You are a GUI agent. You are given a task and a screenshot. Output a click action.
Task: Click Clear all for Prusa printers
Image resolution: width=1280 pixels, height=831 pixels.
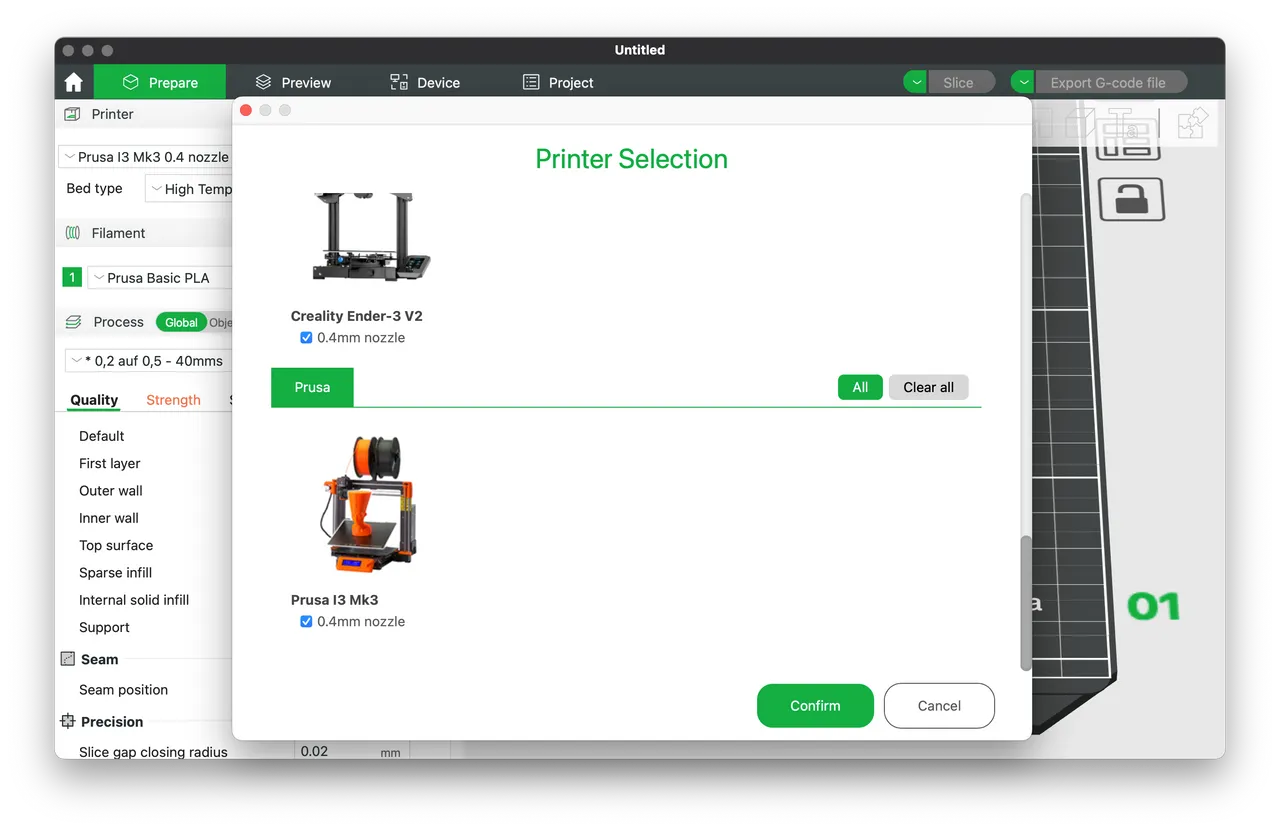click(928, 387)
